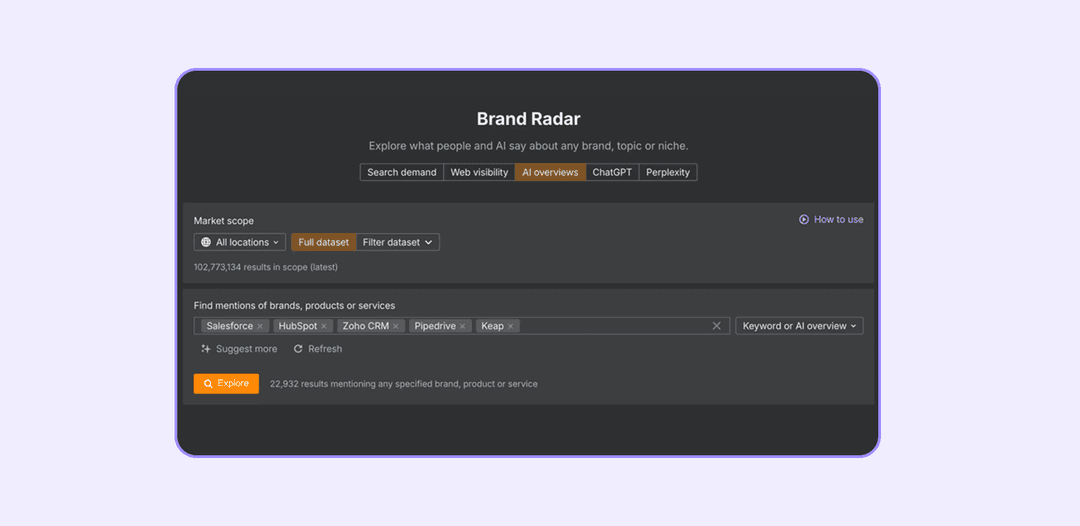Viewport: 1080px width, 526px height.
Task: Remove the Salesforce tag with its x icon
Action: [260, 326]
